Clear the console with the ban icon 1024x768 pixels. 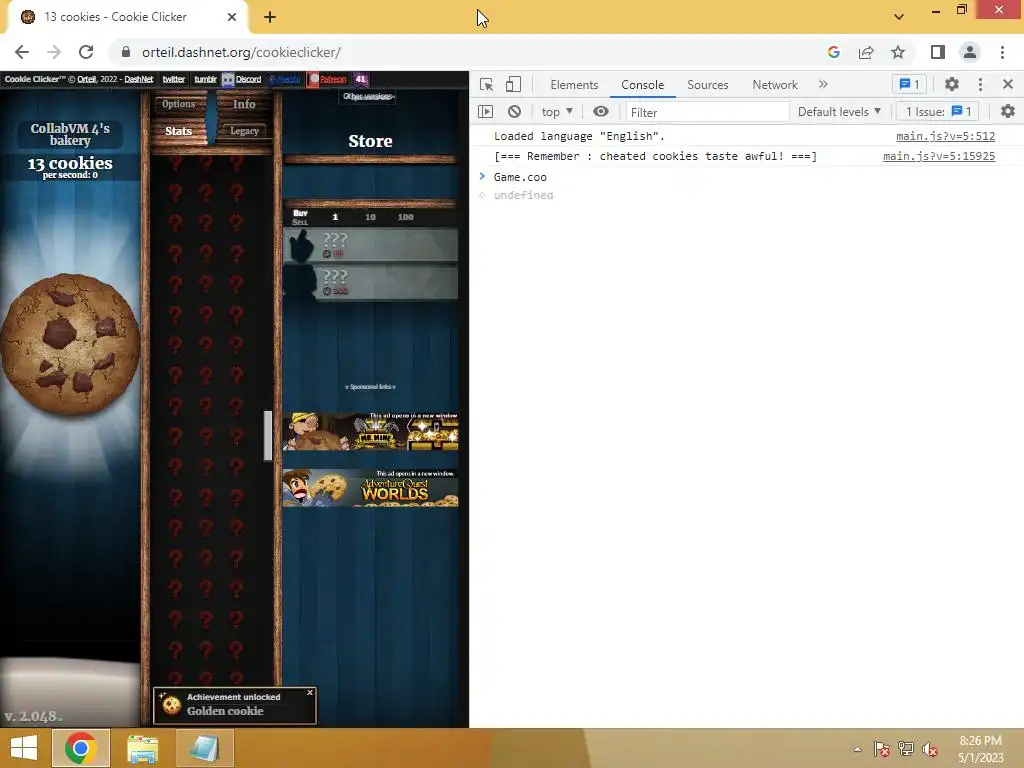[515, 112]
